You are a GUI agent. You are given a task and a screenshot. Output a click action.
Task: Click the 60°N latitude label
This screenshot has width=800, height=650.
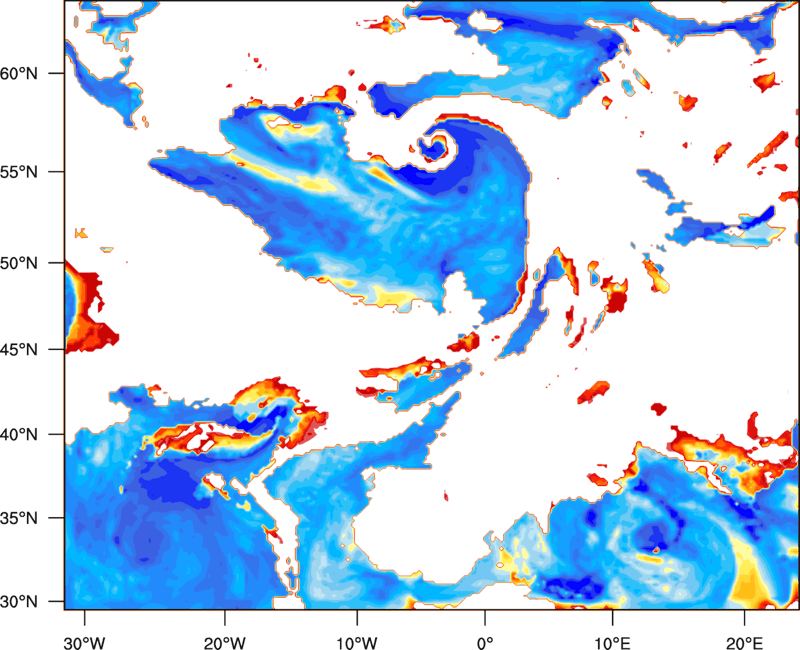(x=19, y=73)
